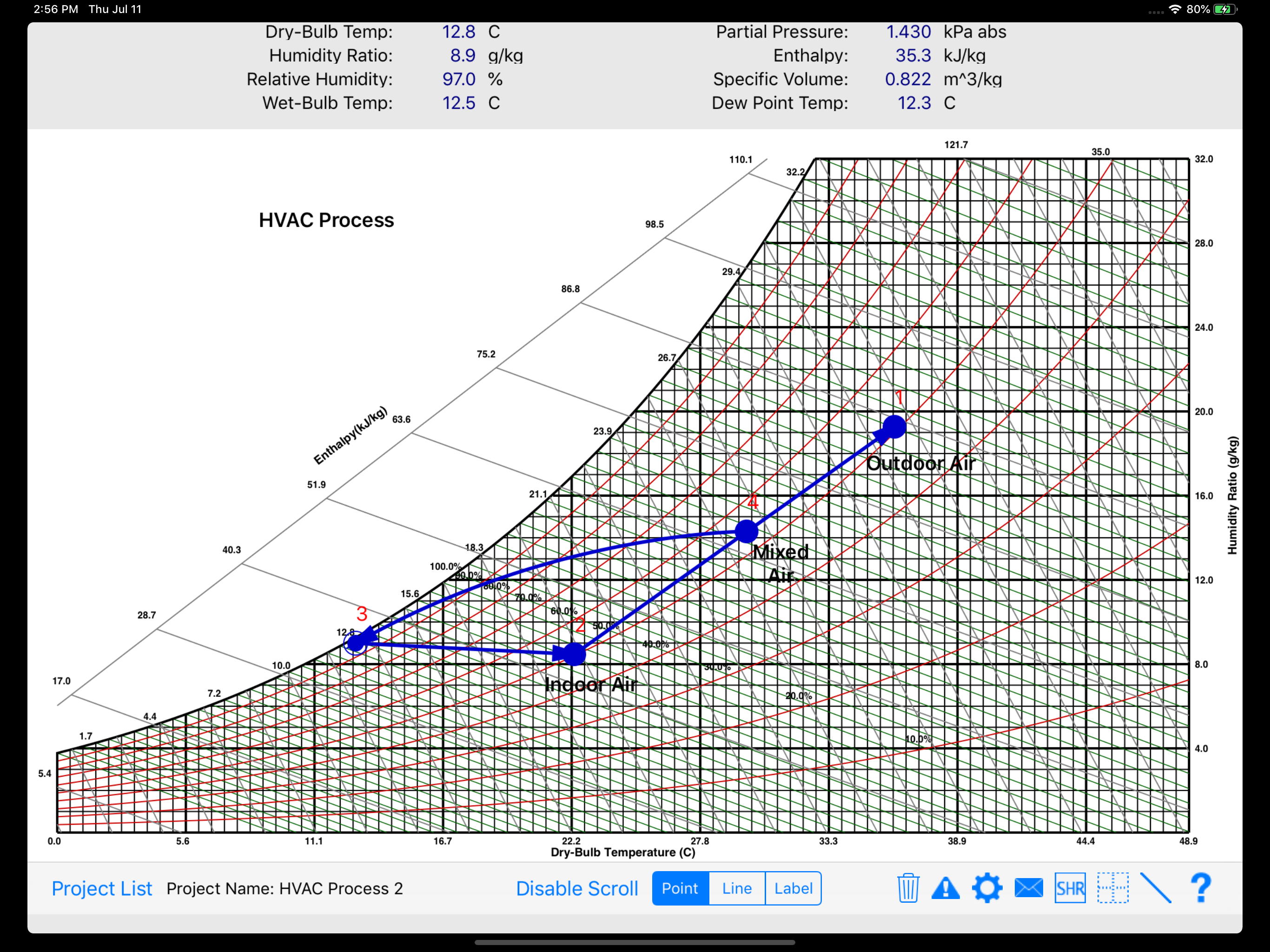Switch to Point mode
This screenshot has height=952, width=1270.
[x=681, y=888]
